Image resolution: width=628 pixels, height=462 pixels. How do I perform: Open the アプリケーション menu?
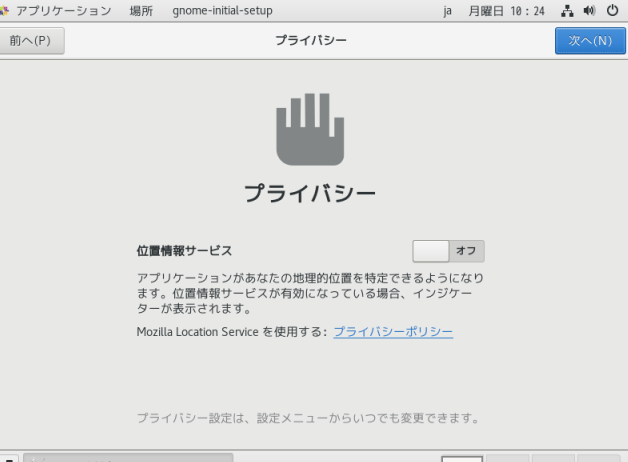tap(64, 11)
